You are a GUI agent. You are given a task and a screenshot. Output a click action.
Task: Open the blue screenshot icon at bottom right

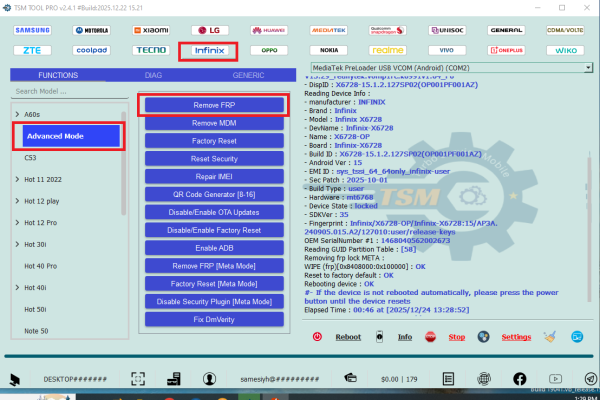click(577, 337)
